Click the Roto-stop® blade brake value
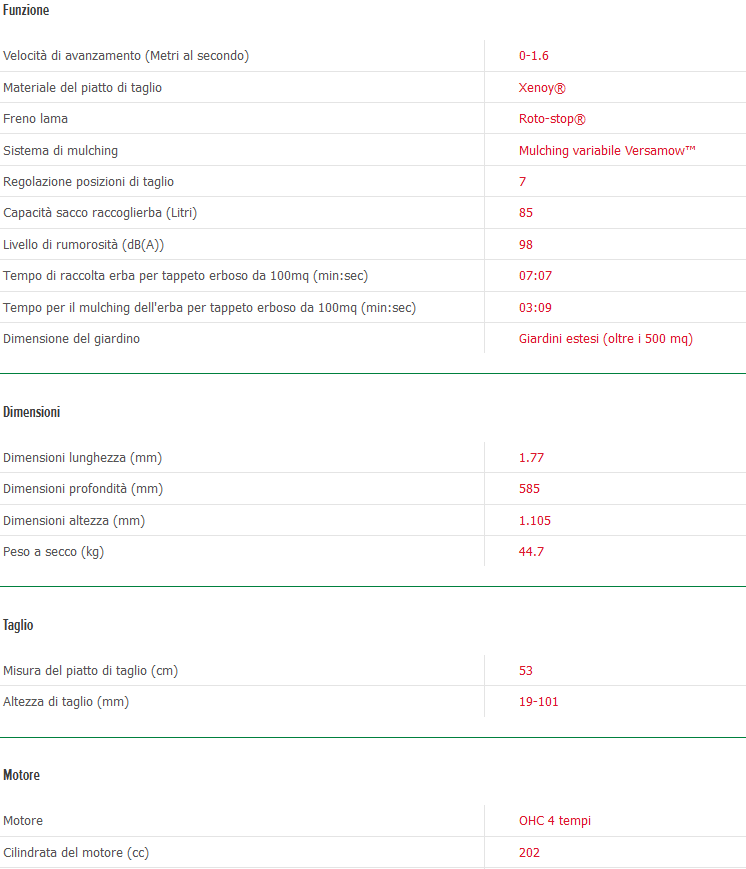This screenshot has height=869, width=746. [x=552, y=119]
